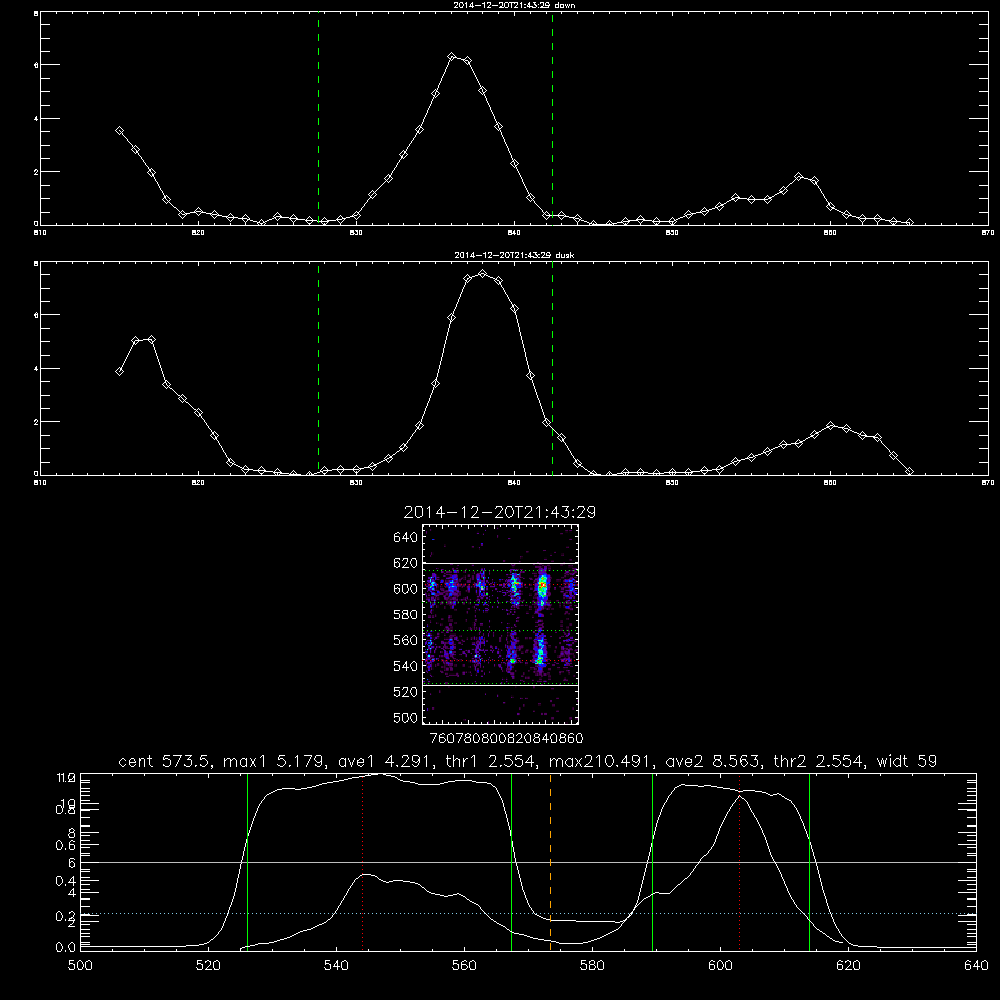Click the heatmap x-axis tick labels row
Viewport: 1000px width, 1000px height.
coord(507,739)
